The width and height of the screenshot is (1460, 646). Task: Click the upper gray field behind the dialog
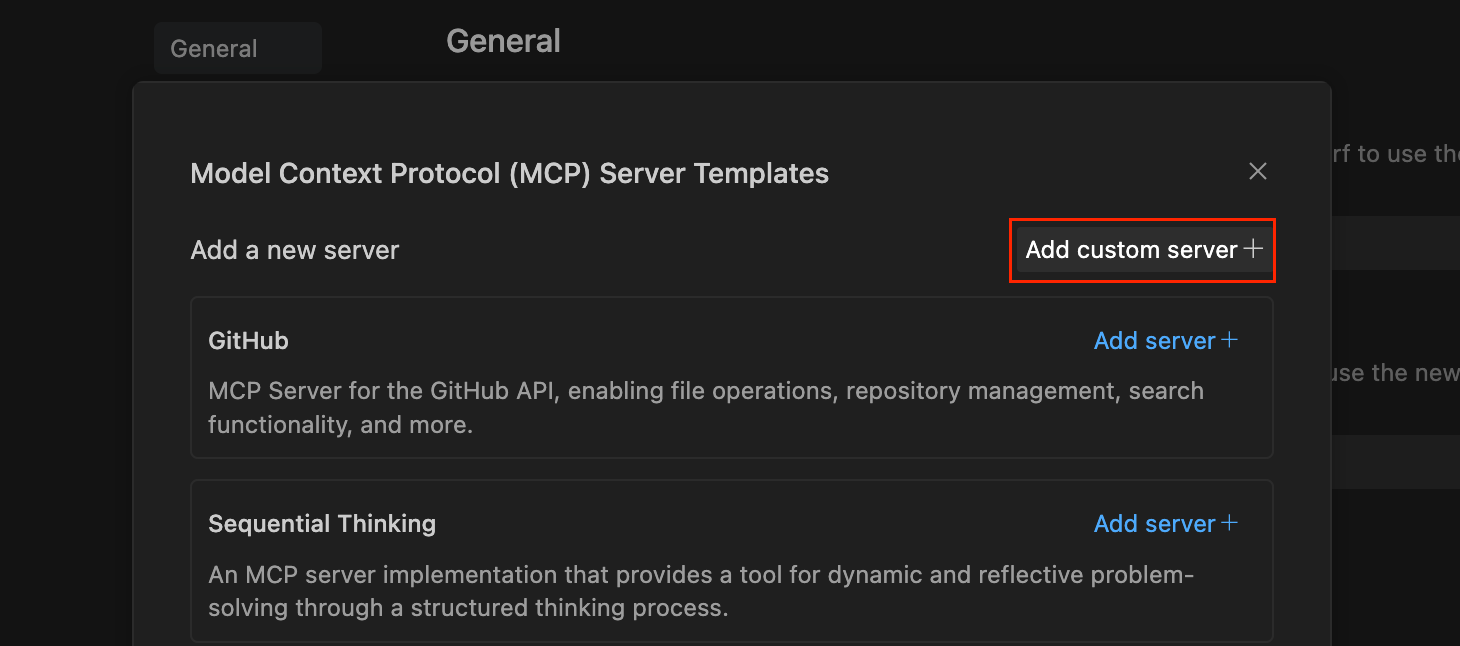pos(1395,243)
